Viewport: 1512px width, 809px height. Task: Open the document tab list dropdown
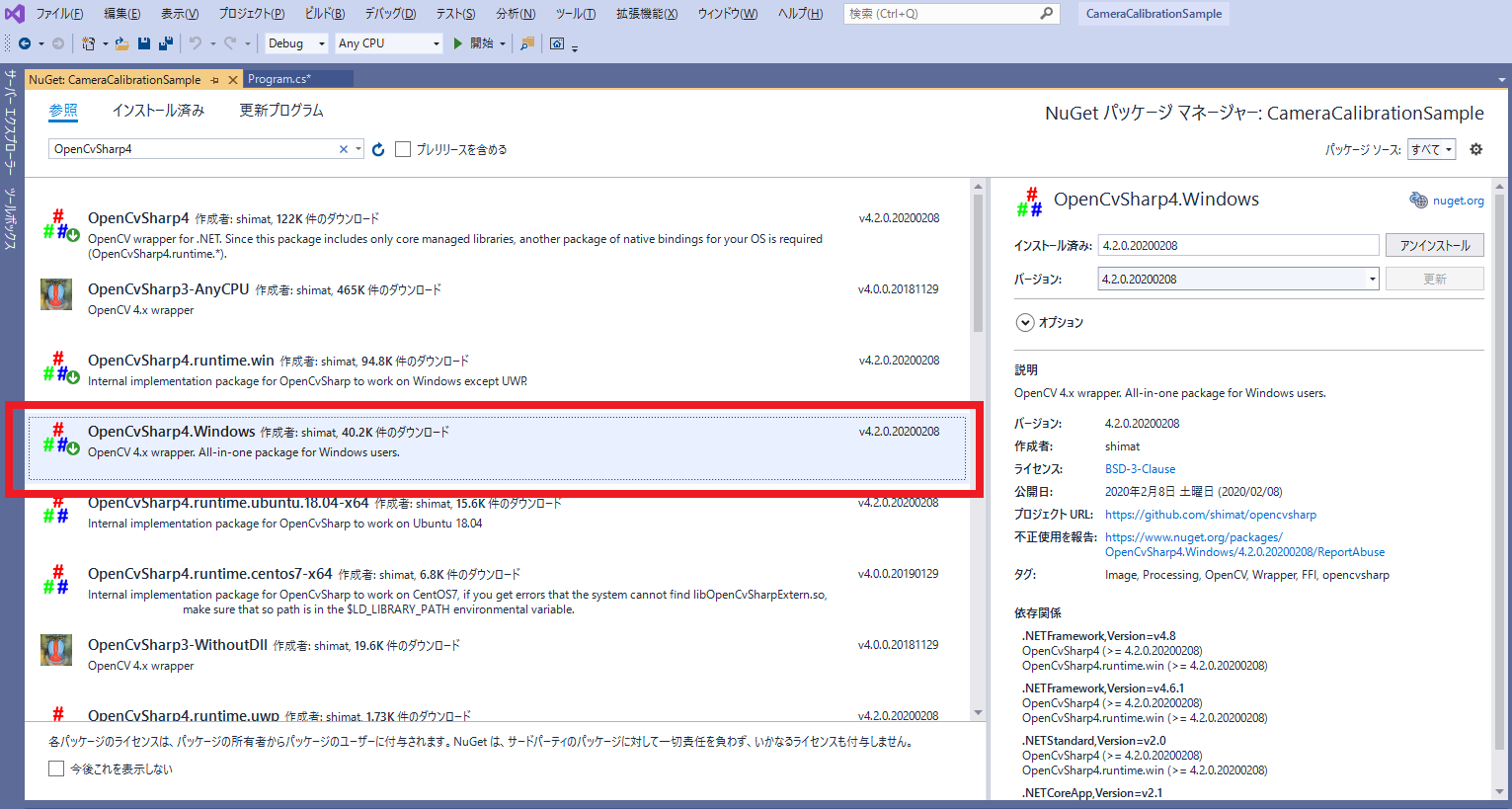[1502, 80]
